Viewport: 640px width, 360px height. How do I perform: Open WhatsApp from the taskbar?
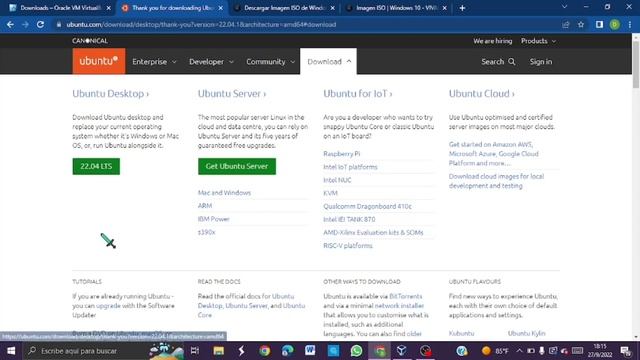point(356,351)
